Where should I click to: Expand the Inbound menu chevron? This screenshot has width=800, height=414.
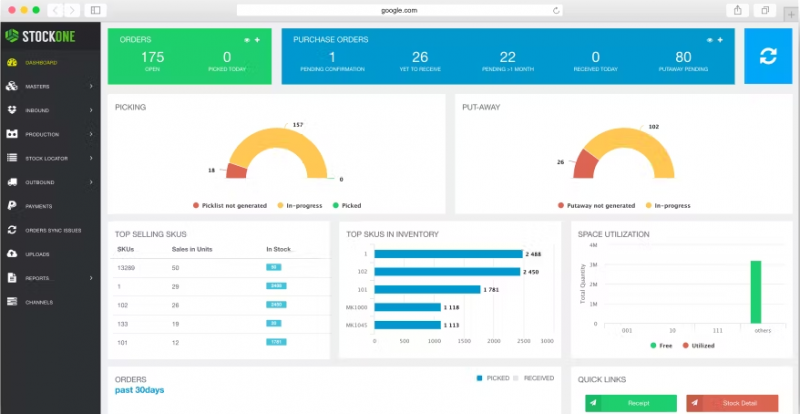point(91,110)
